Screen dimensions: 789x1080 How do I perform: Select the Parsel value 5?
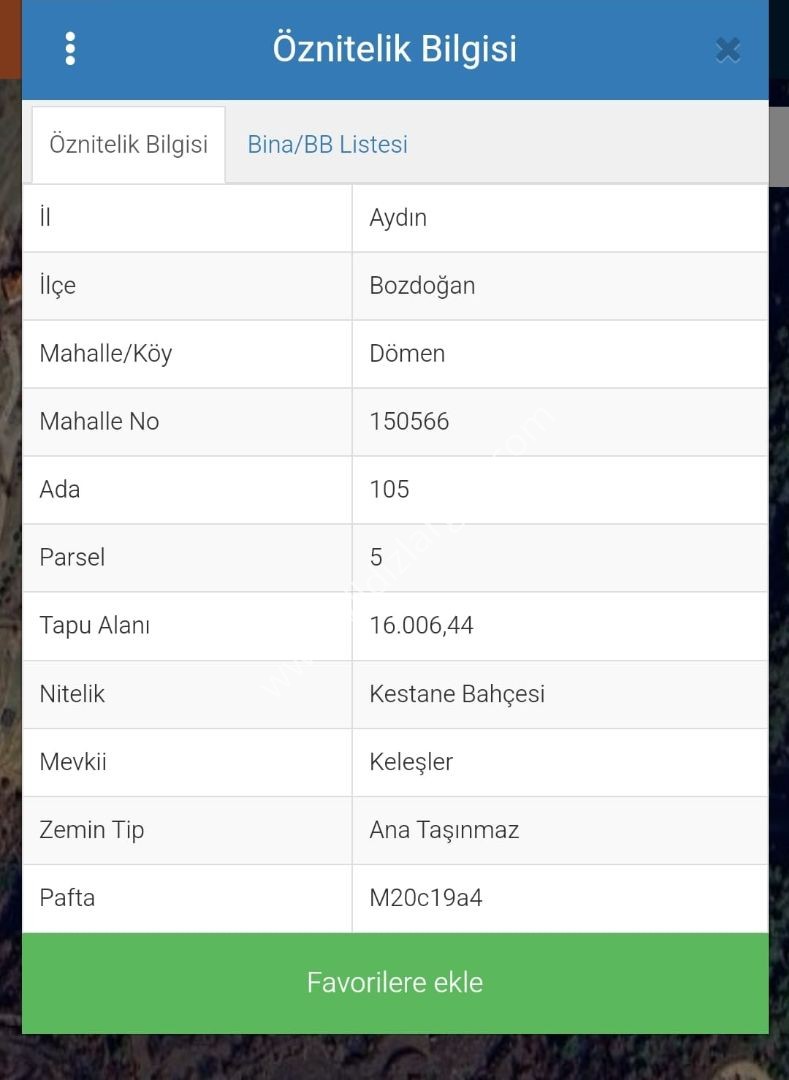pos(376,557)
